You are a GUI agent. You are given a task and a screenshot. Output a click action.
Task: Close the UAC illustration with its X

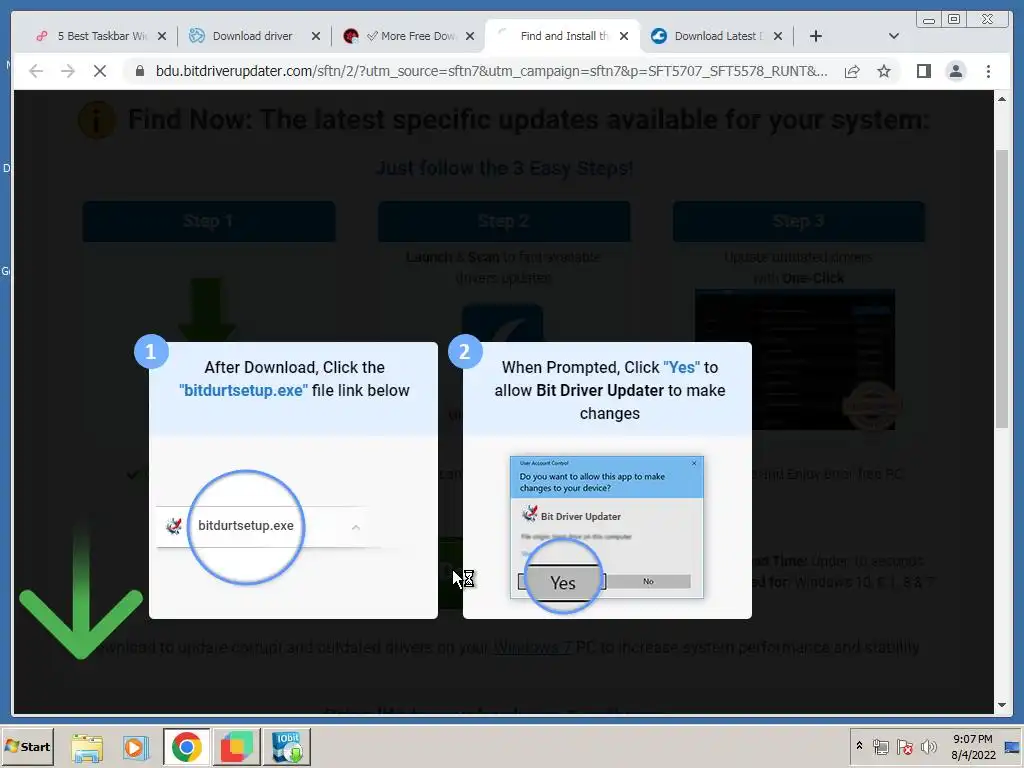694,463
